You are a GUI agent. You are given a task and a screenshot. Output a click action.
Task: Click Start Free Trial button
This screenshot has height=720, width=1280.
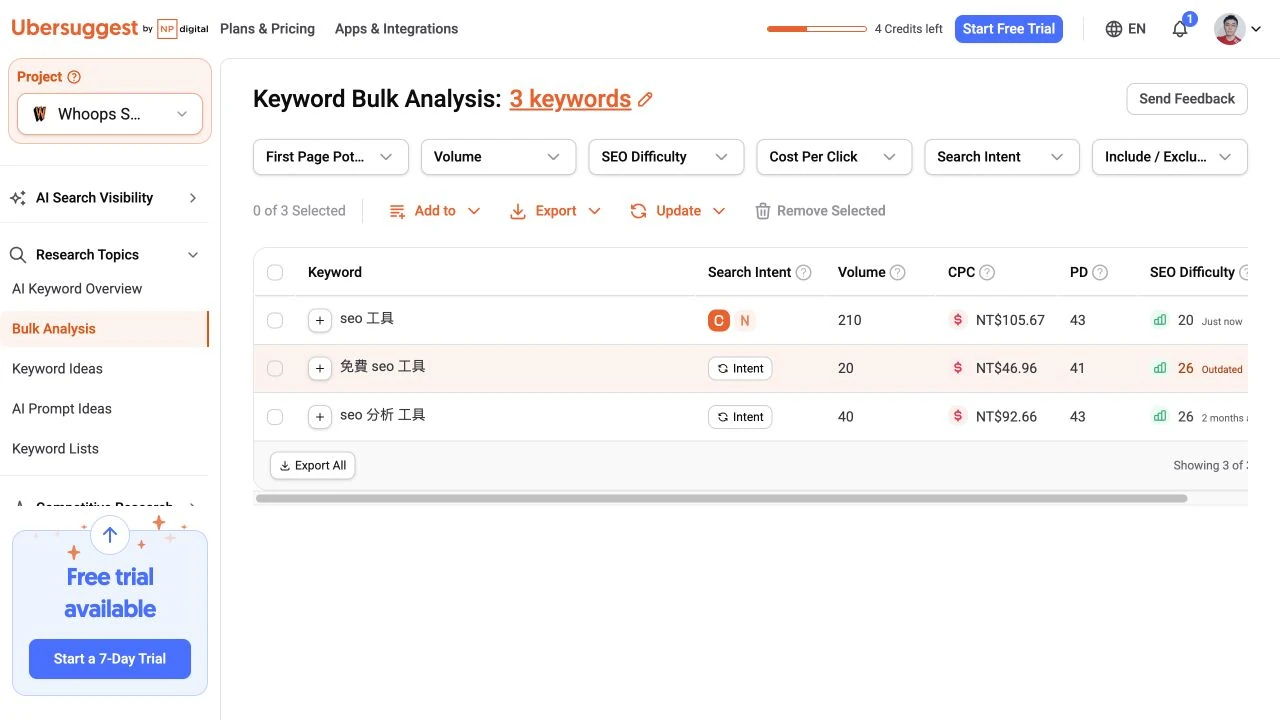coord(1009,29)
